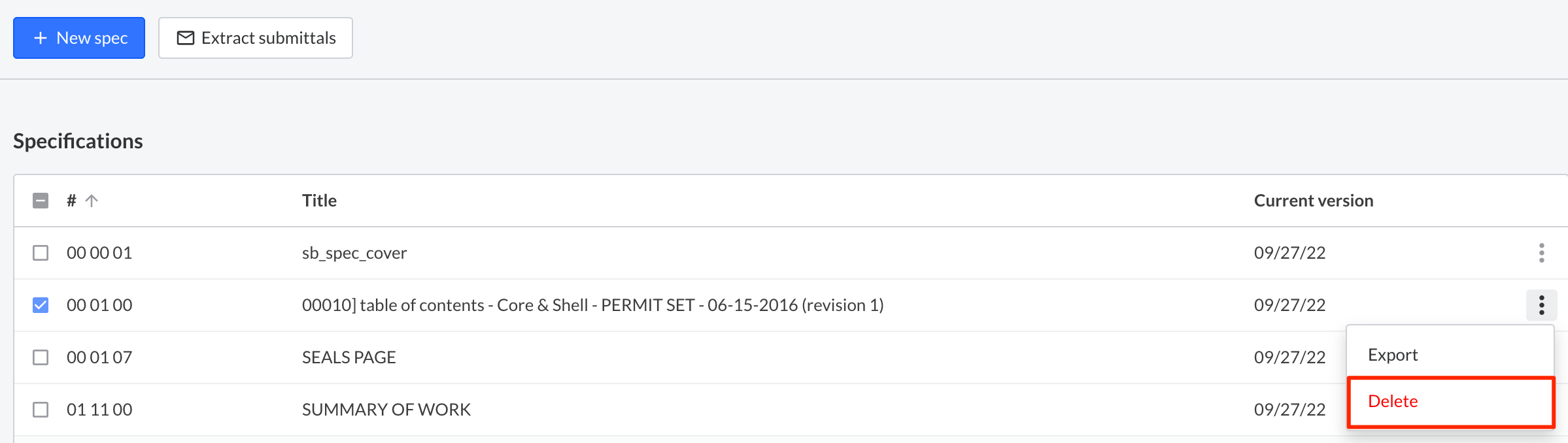
Task: Open the table of contents Core & Shell title
Action: tap(592, 305)
